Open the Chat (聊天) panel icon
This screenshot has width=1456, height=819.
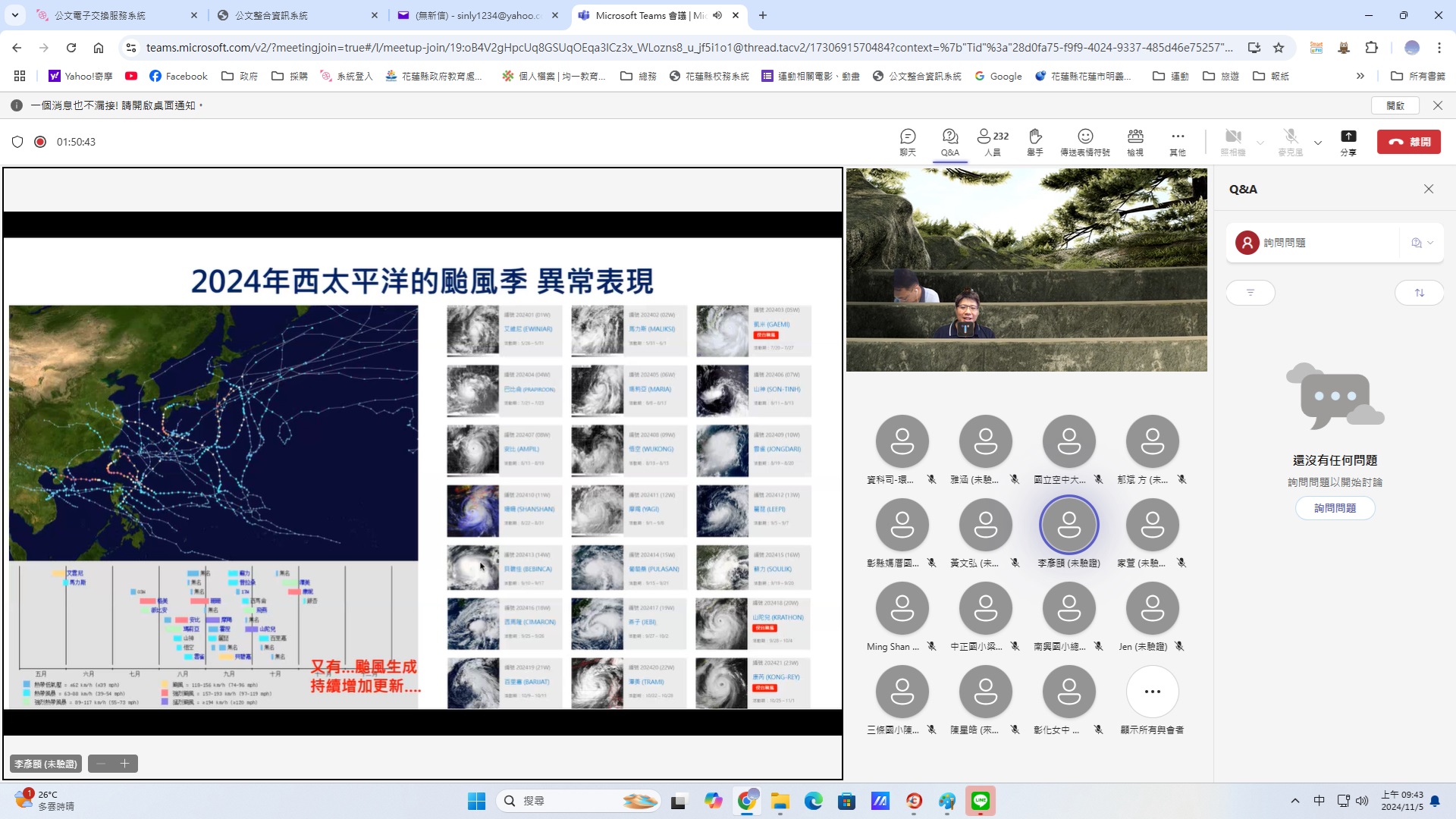908,142
